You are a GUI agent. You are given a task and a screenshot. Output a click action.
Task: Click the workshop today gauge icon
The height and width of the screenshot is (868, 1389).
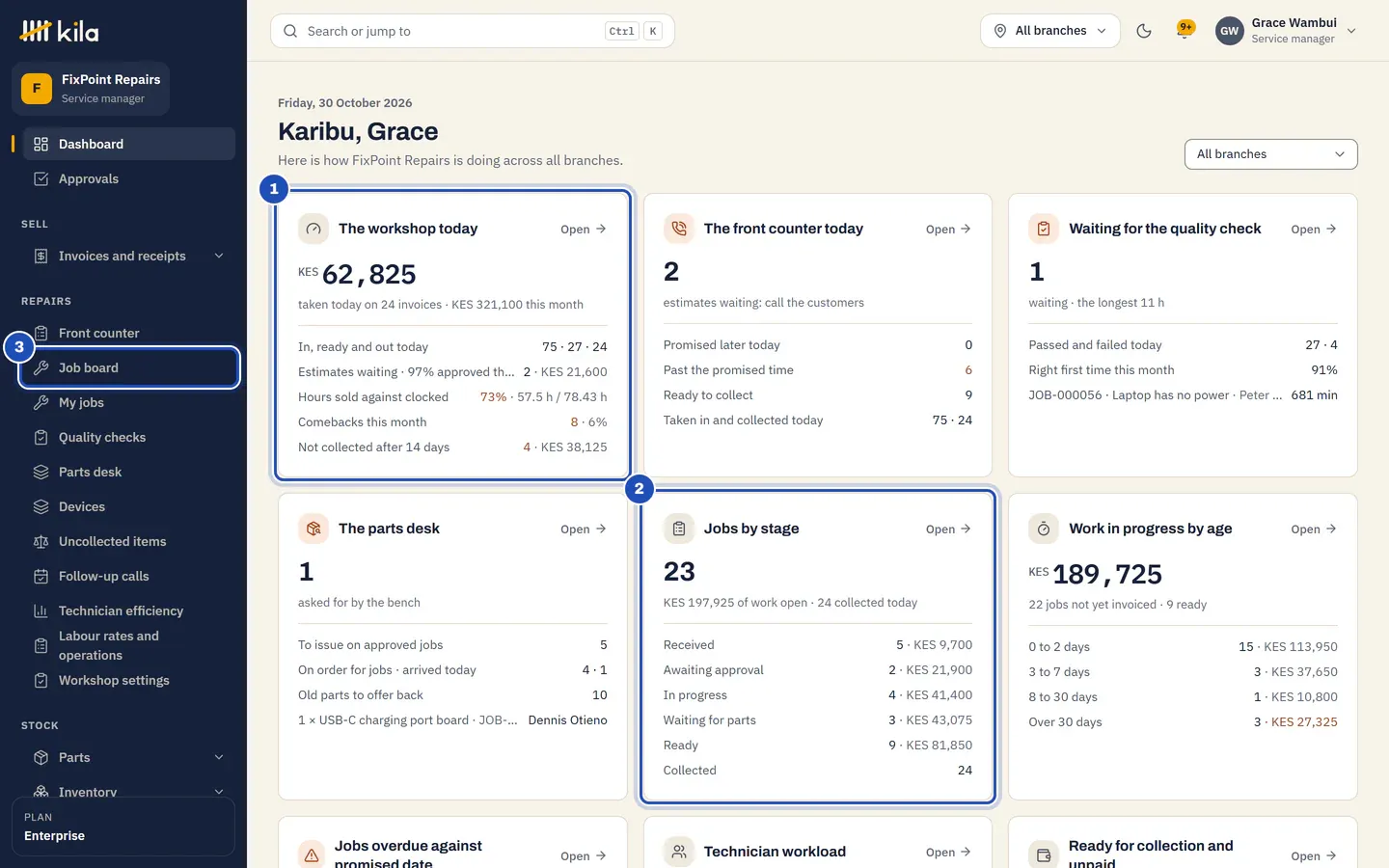(x=313, y=229)
